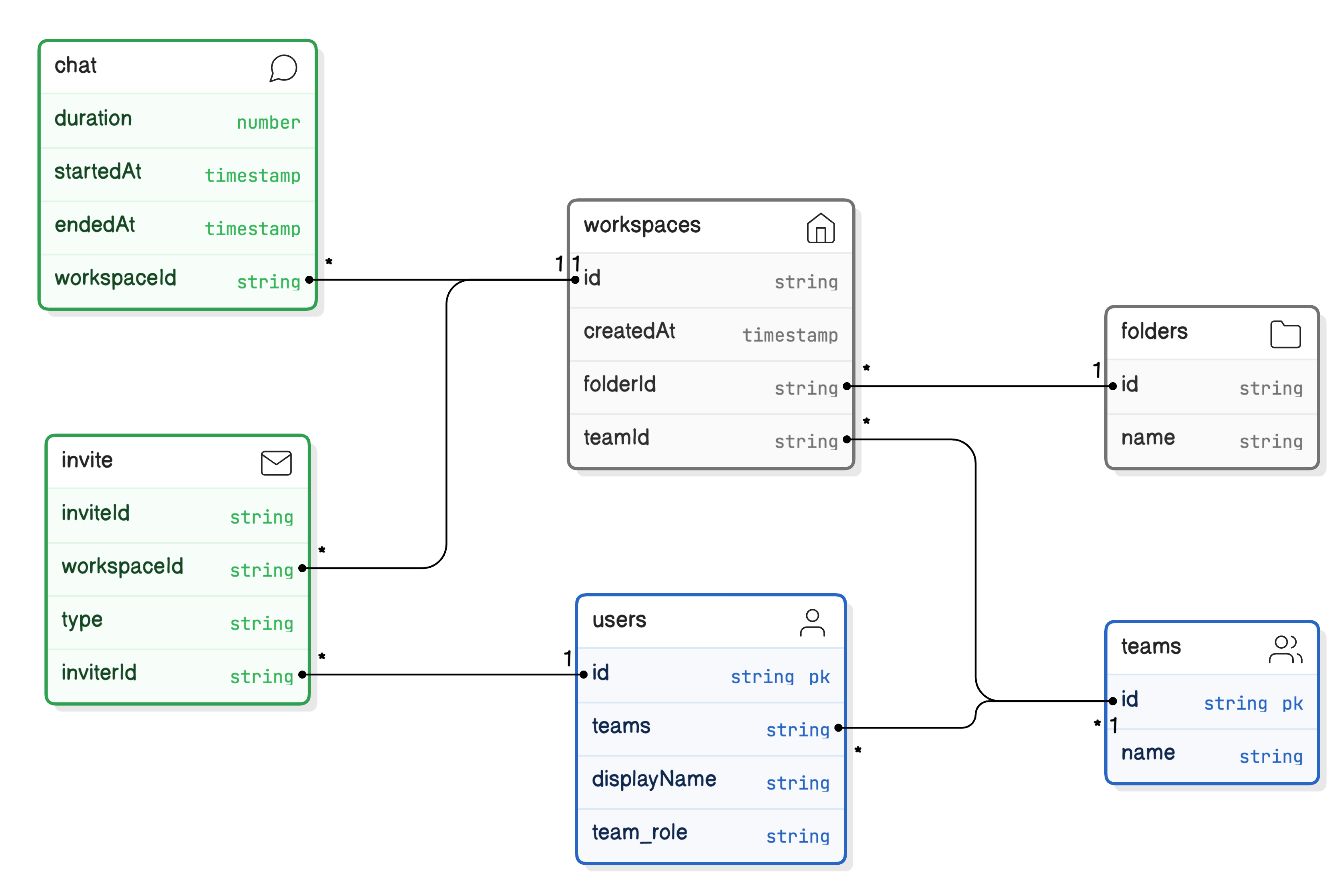The width and height of the screenshot is (1340, 884).
Task: Click the id field in teams table
Action: click(x=1212, y=701)
